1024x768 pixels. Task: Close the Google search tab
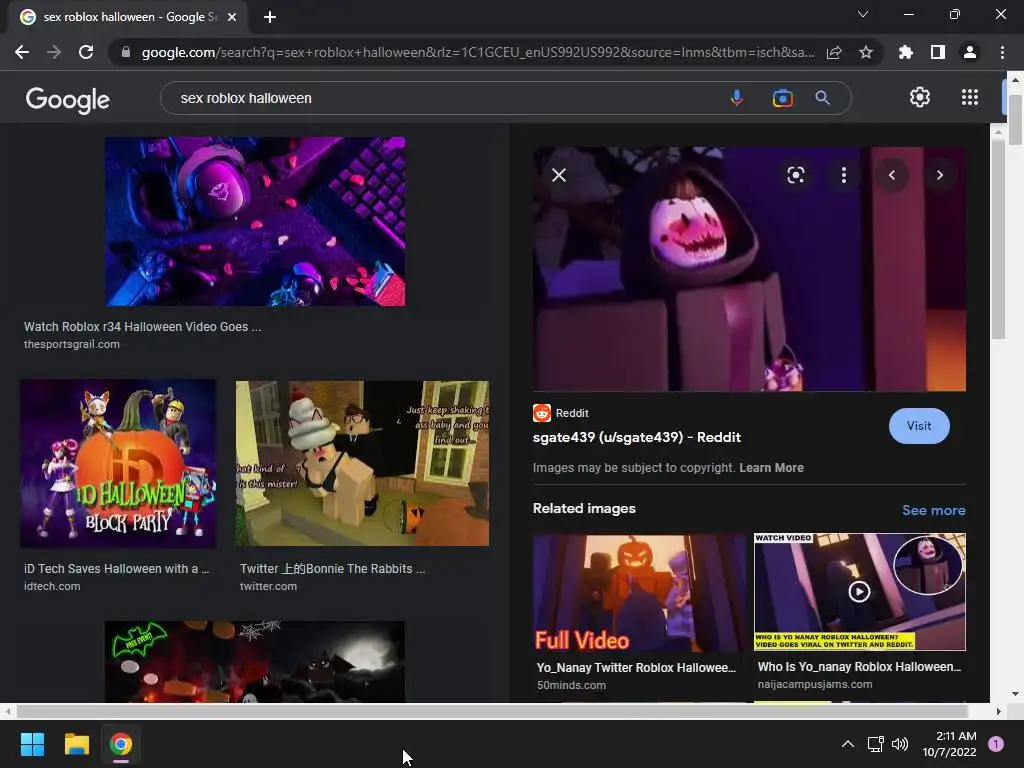[x=232, y=17]
